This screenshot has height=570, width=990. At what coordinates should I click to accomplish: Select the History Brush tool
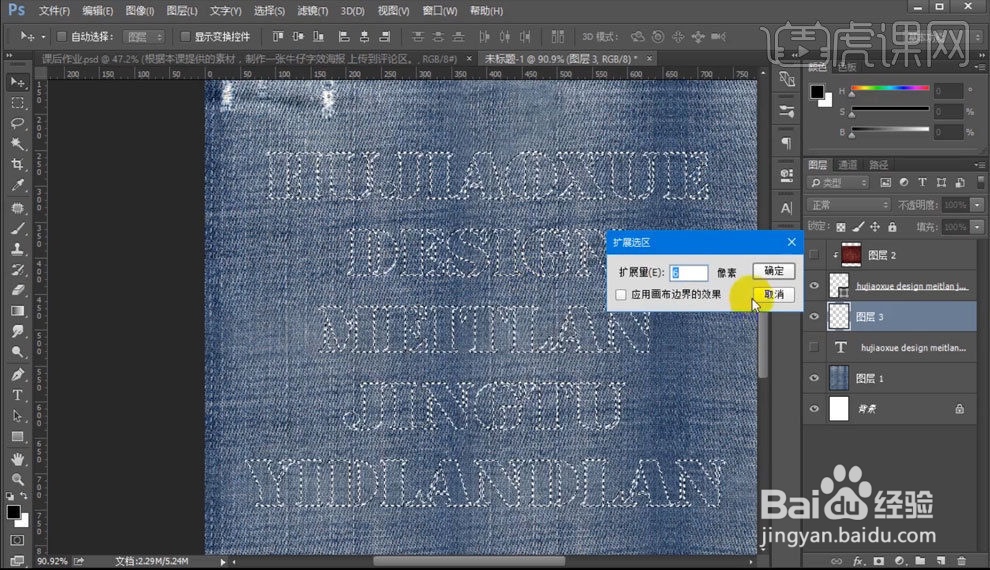point(18,270)
